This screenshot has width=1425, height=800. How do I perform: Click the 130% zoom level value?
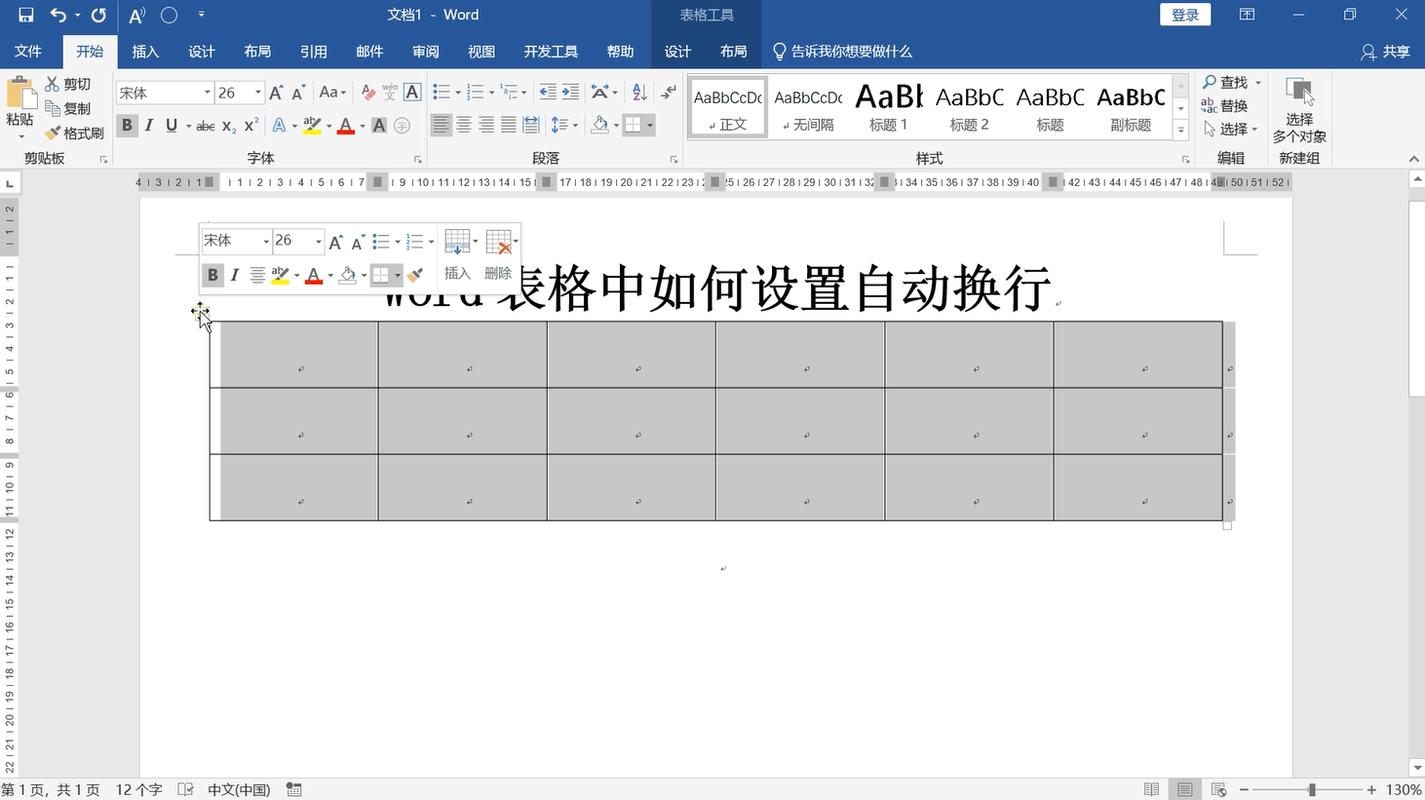[1403, 790]
